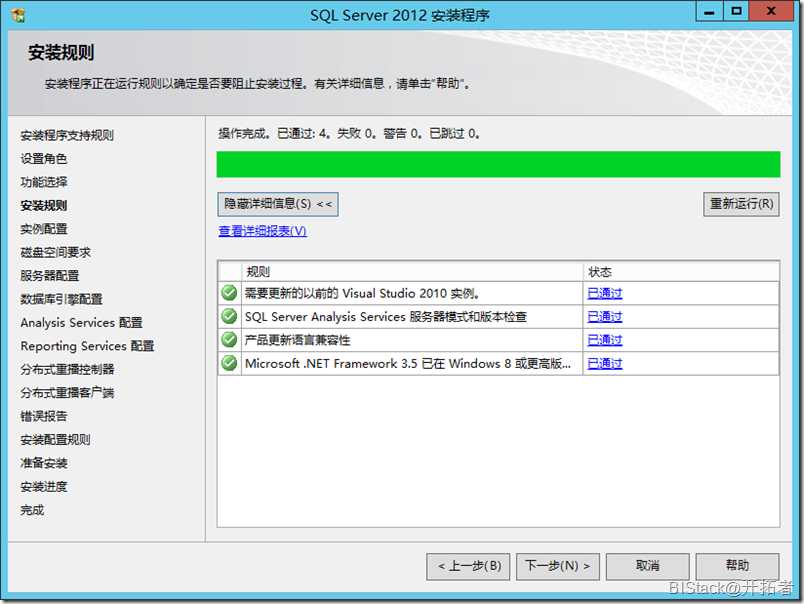This screenshot has height=604, width=804.
Task: Open 已通过 status link for 产品更新语言兼容性
Action: click(x=605, y=340)
